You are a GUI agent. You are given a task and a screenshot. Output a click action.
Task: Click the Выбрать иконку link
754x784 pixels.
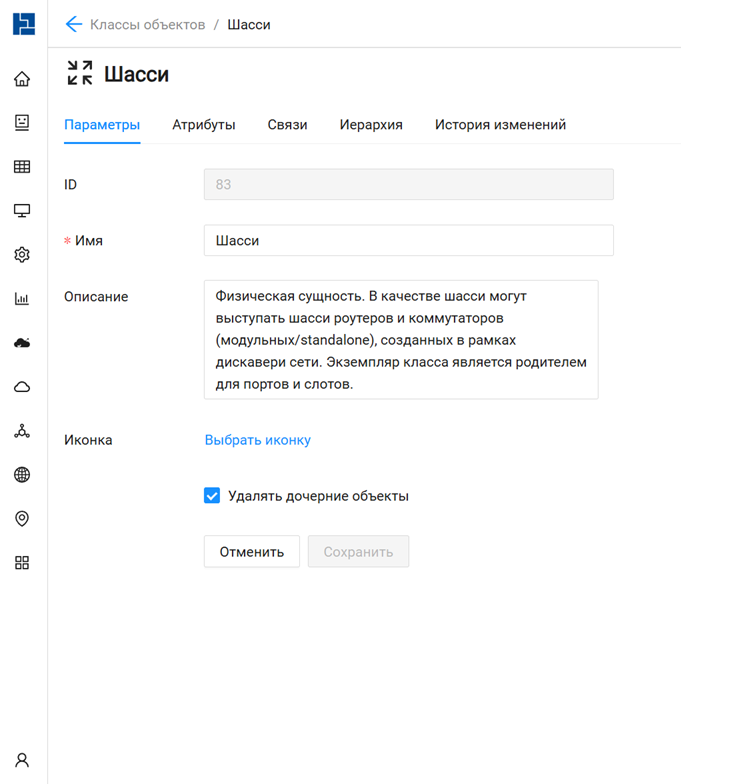257,440
